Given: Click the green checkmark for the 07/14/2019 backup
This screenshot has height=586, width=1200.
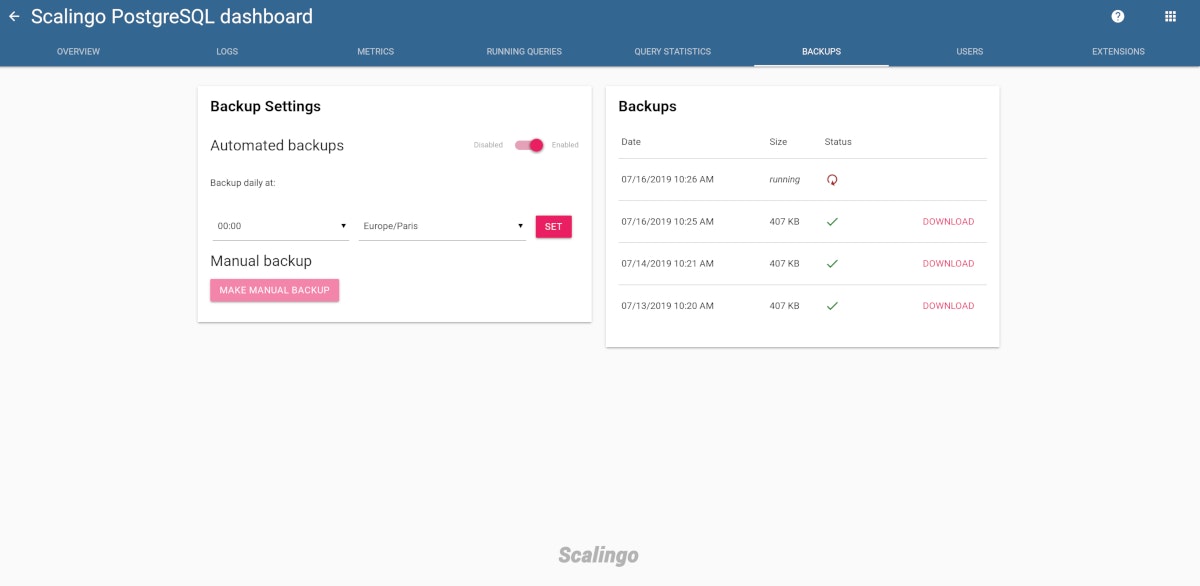Looking at the screenshot, I should click(832, 263).
